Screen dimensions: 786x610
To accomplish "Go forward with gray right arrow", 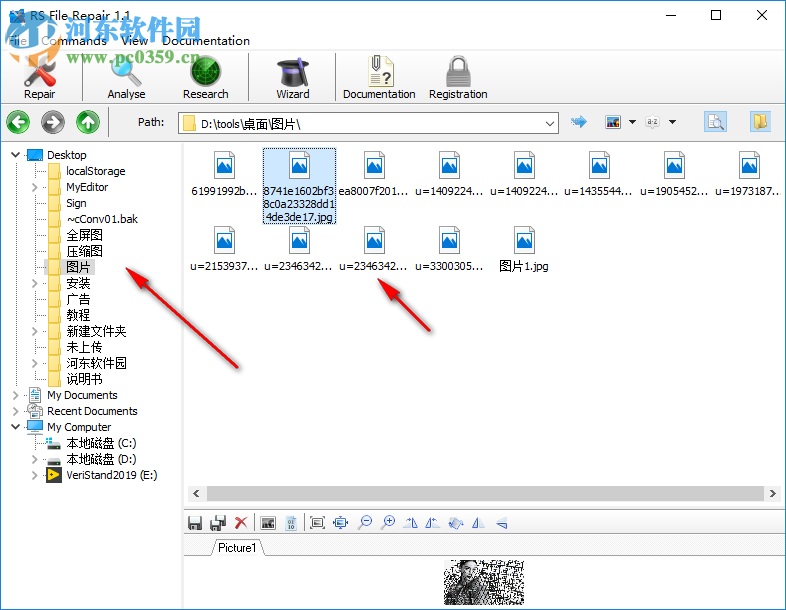I will pyautogui.click(x=53, y=122).
